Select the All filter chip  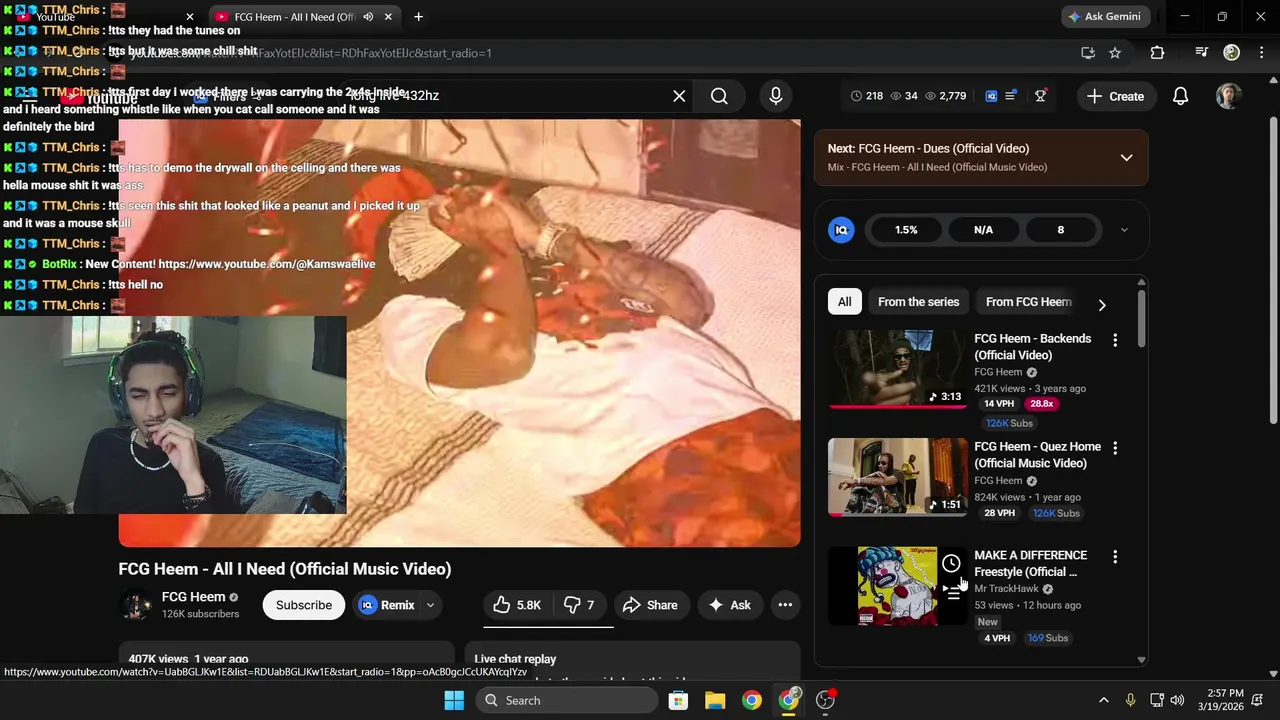[845, 302]
